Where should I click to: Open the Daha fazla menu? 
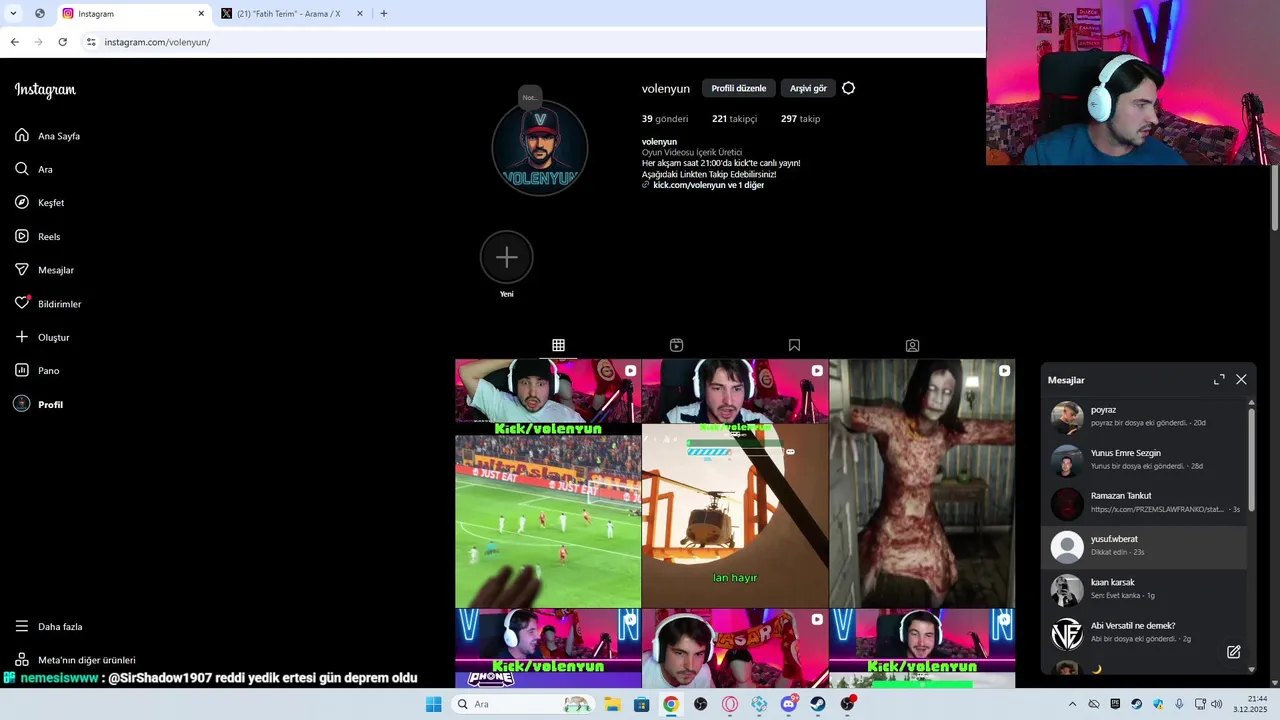(x=48, y=627)
